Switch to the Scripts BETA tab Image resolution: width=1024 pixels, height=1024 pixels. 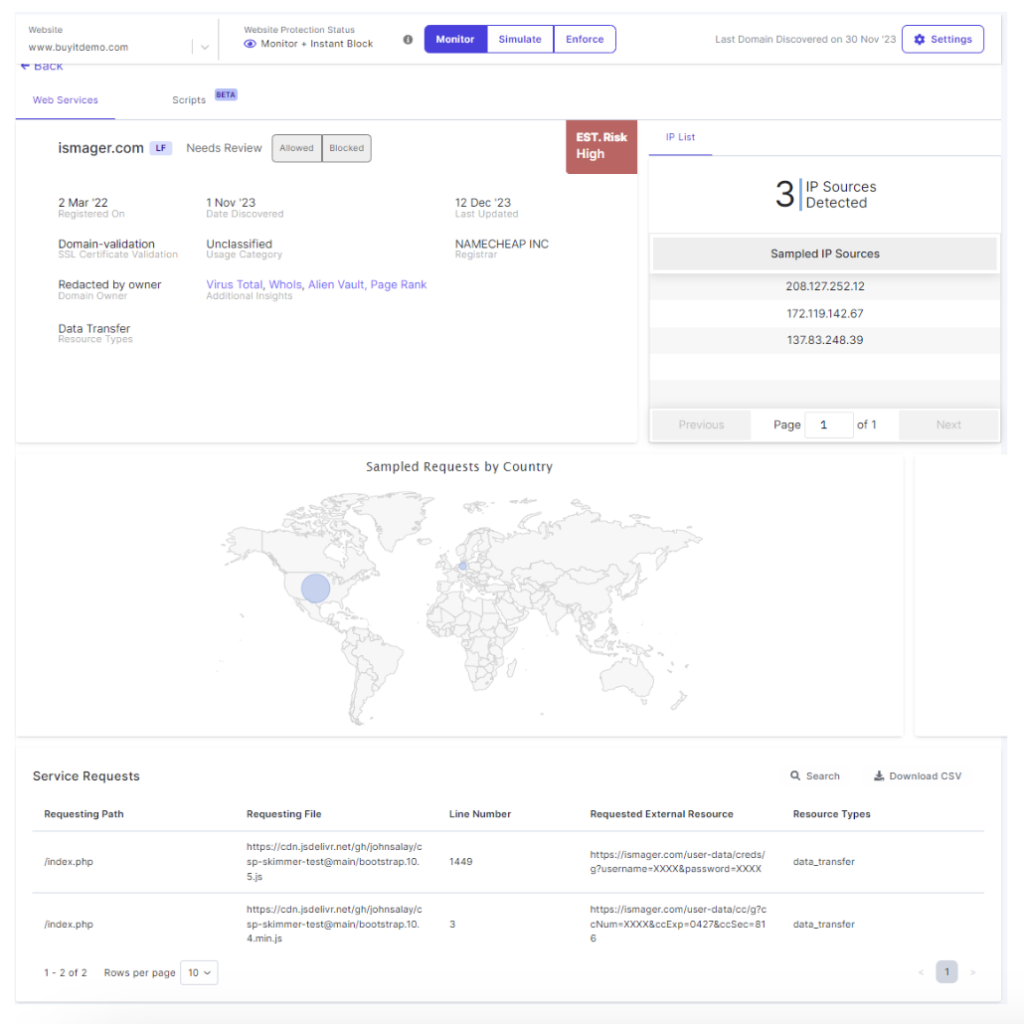[189, 100]
